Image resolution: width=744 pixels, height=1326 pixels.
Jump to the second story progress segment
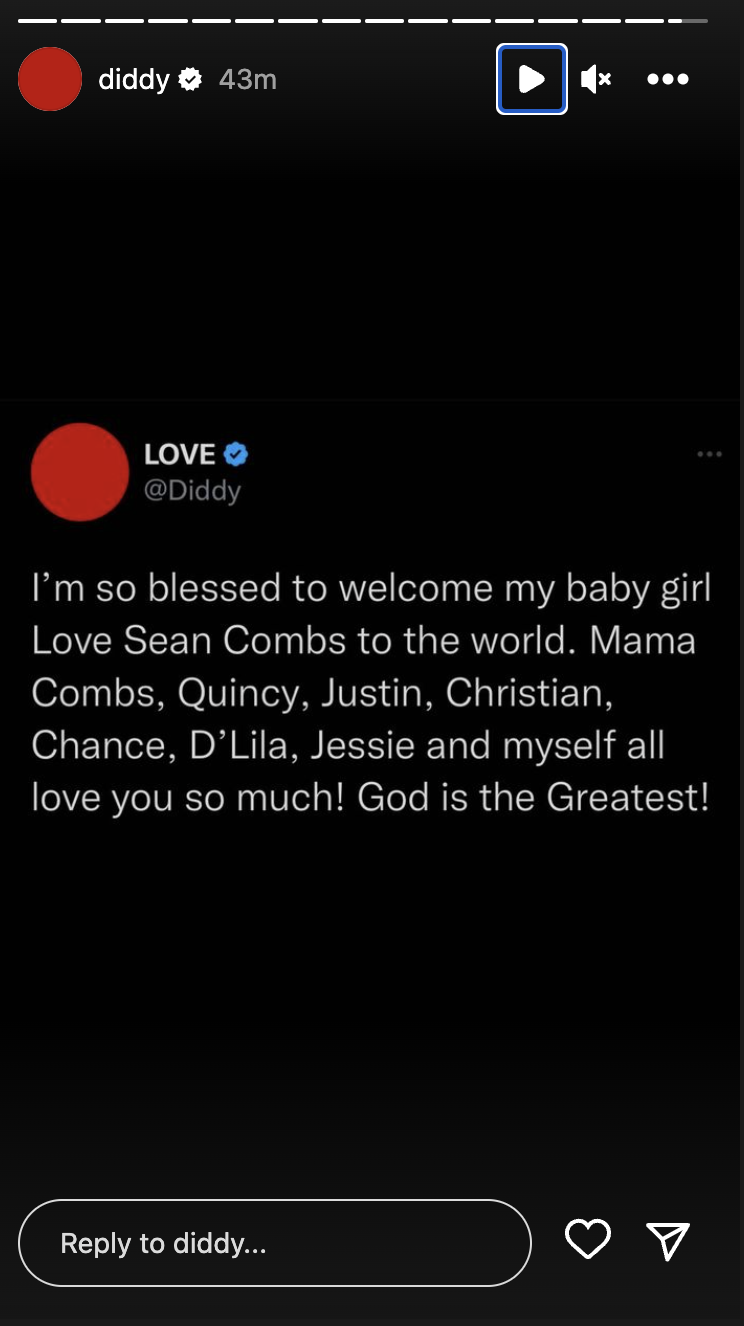pyautogui.click(x=80, y=20)
